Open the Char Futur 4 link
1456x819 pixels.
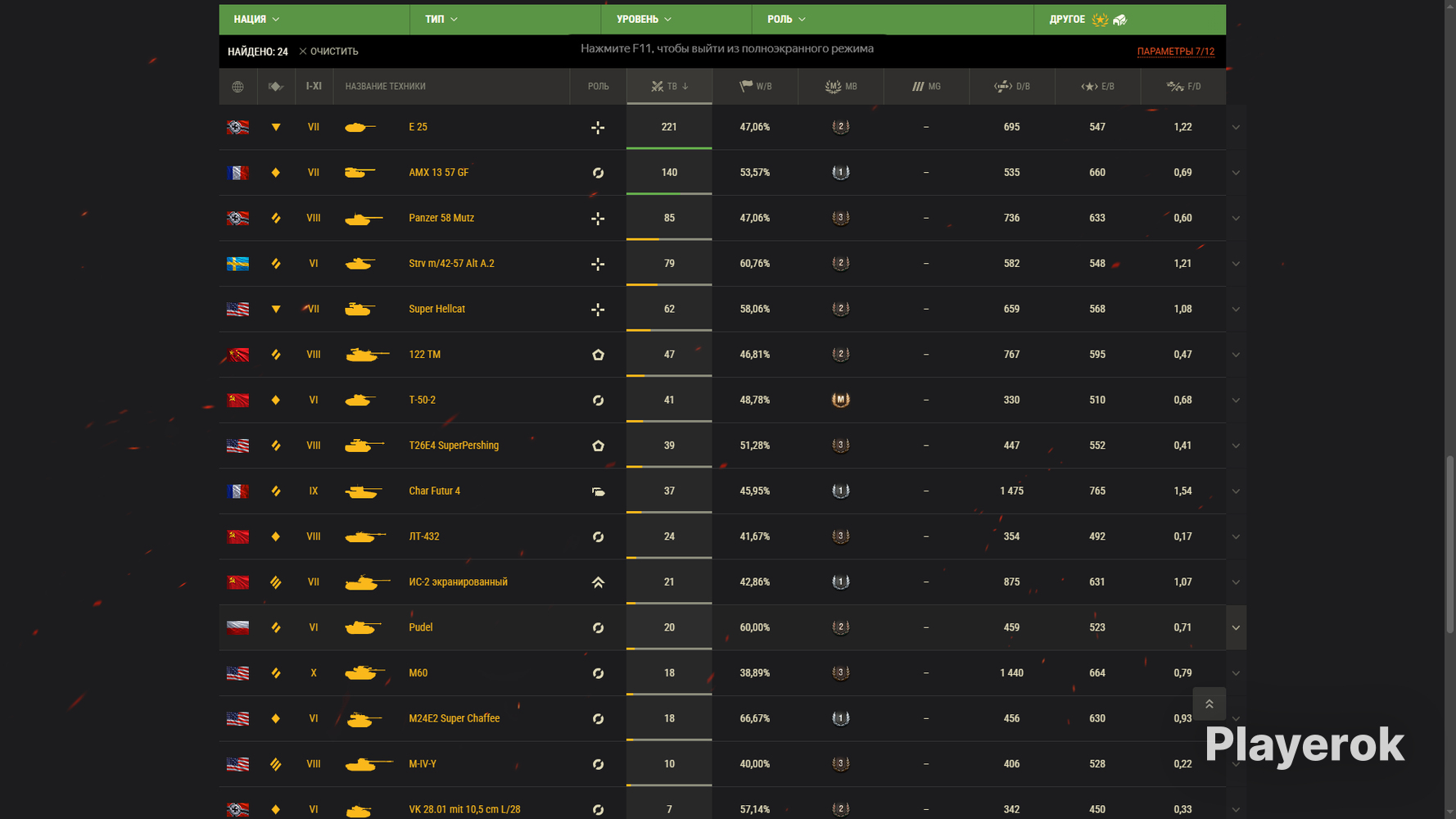434,491
